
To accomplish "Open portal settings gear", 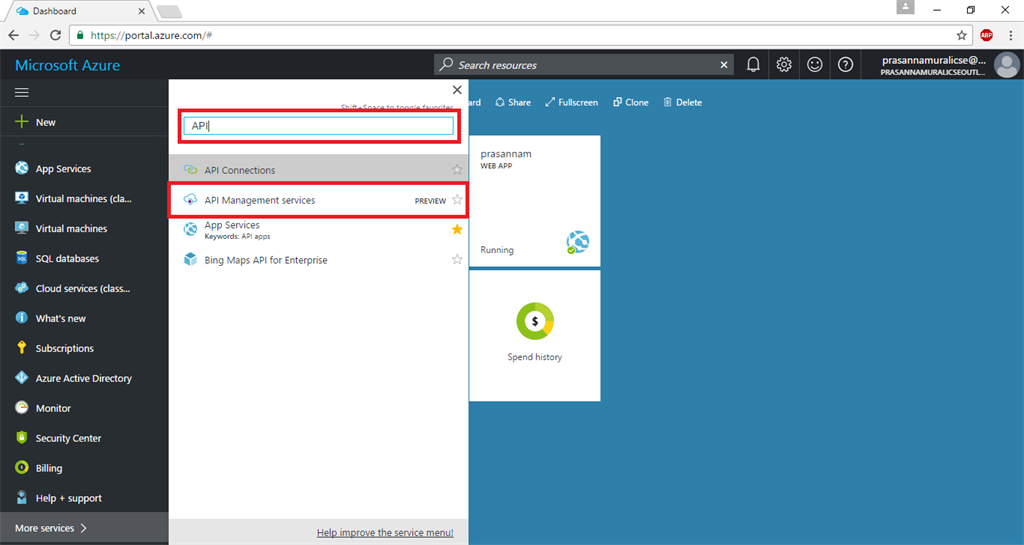I will click(784, 65).
